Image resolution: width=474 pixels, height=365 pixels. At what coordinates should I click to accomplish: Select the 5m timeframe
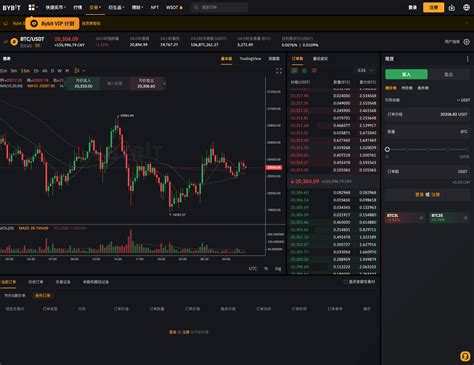click(14, 71)
